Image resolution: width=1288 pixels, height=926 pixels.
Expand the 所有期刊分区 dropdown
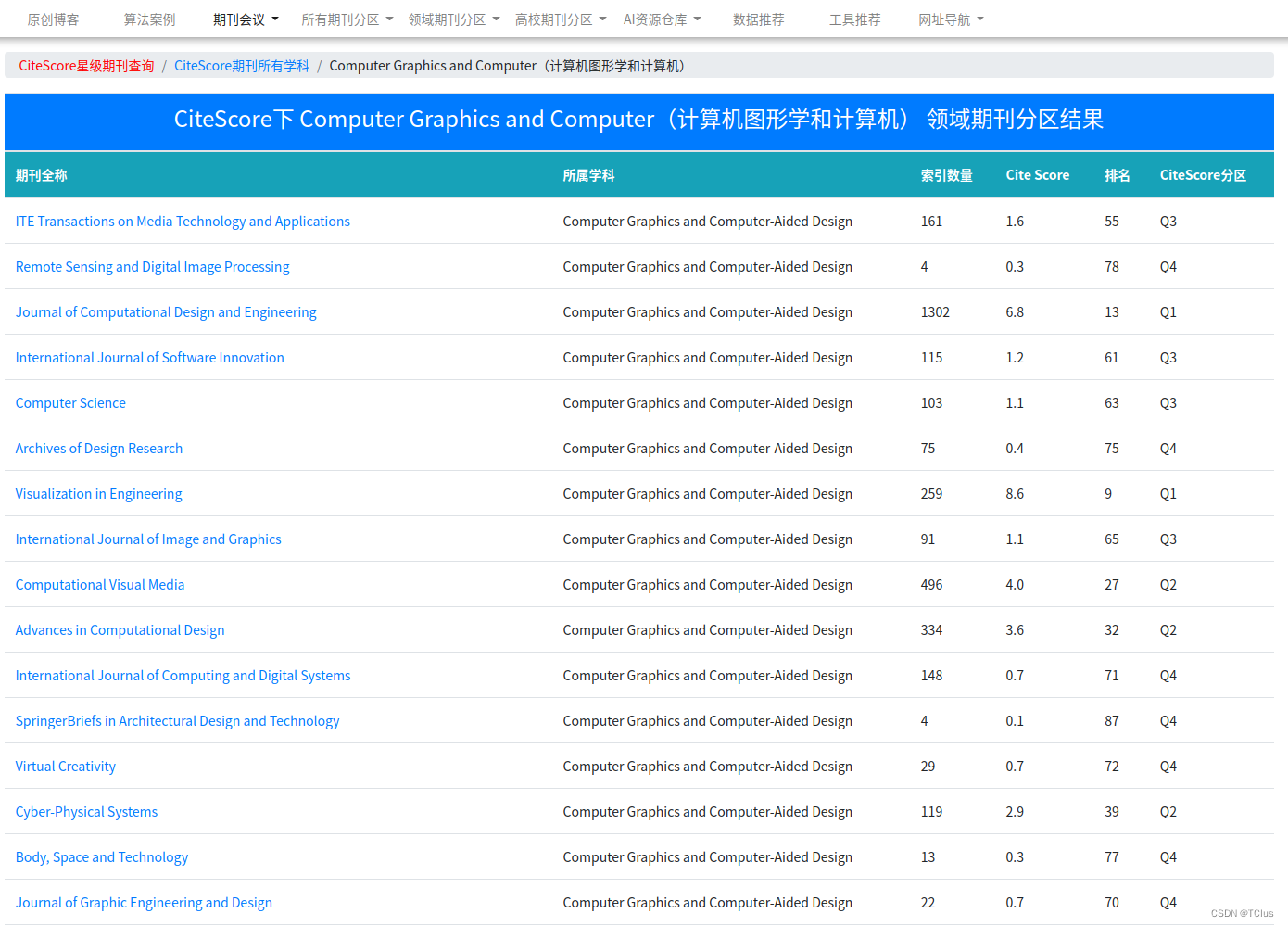347,19
